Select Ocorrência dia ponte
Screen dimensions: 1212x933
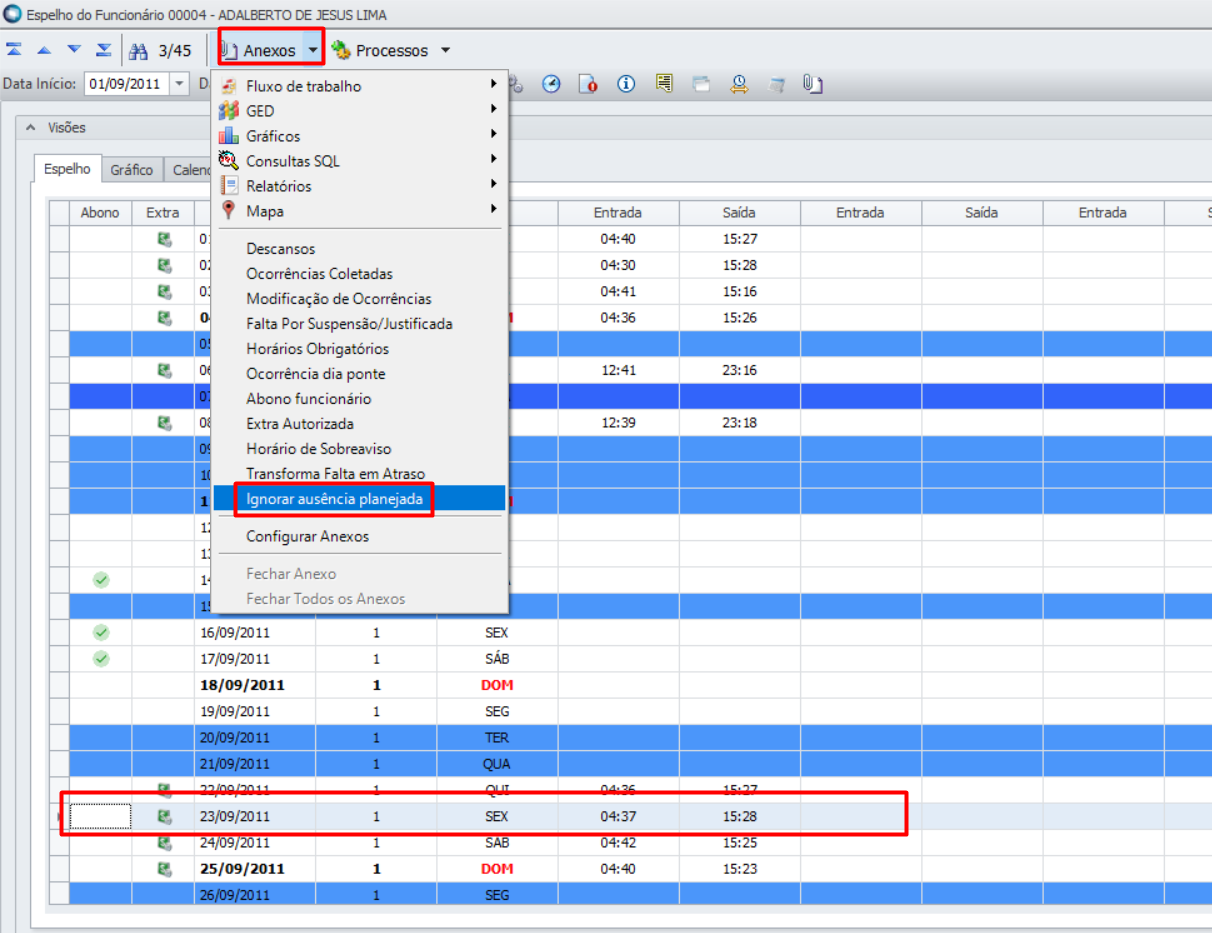(x=361, y=373)
